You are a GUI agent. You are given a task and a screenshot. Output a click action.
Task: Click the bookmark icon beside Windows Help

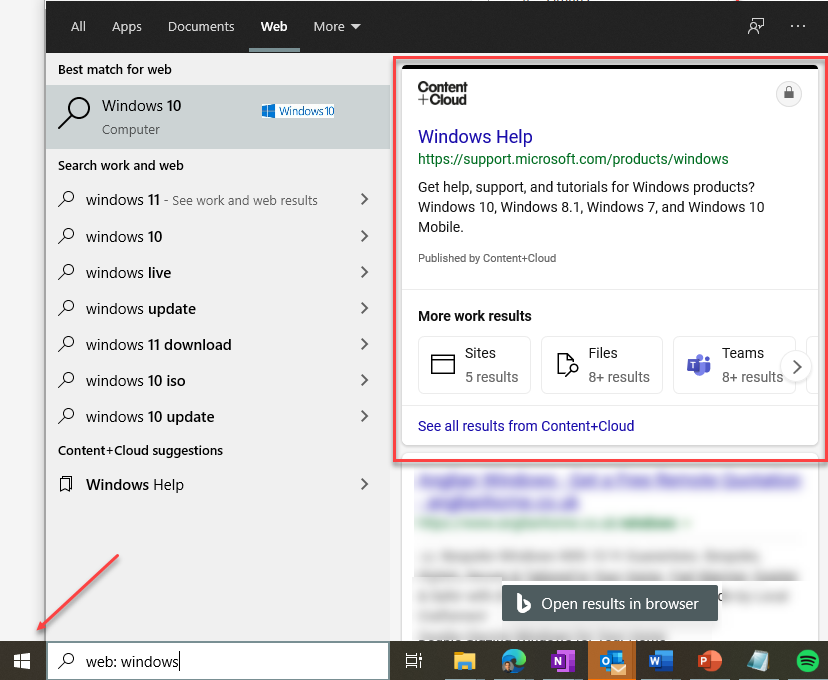click(x=66, y=484)
